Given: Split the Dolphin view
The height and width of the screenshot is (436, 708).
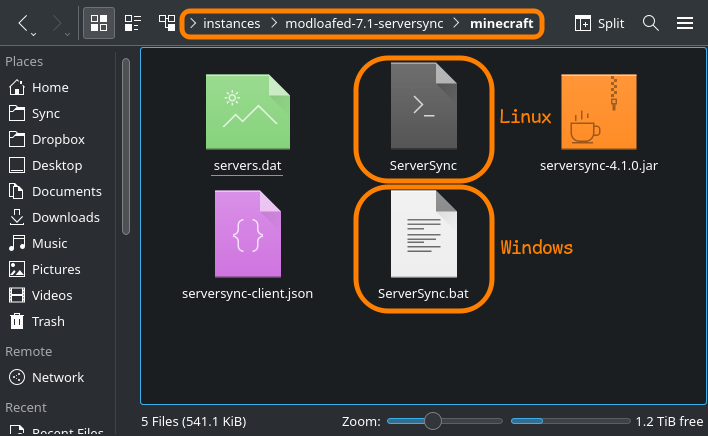Looking at the screenshot, I should (599, 22).
